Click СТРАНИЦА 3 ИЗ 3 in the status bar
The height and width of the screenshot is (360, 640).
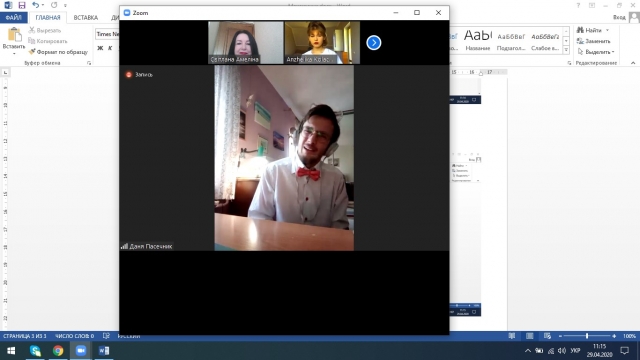tap(24, 336)
